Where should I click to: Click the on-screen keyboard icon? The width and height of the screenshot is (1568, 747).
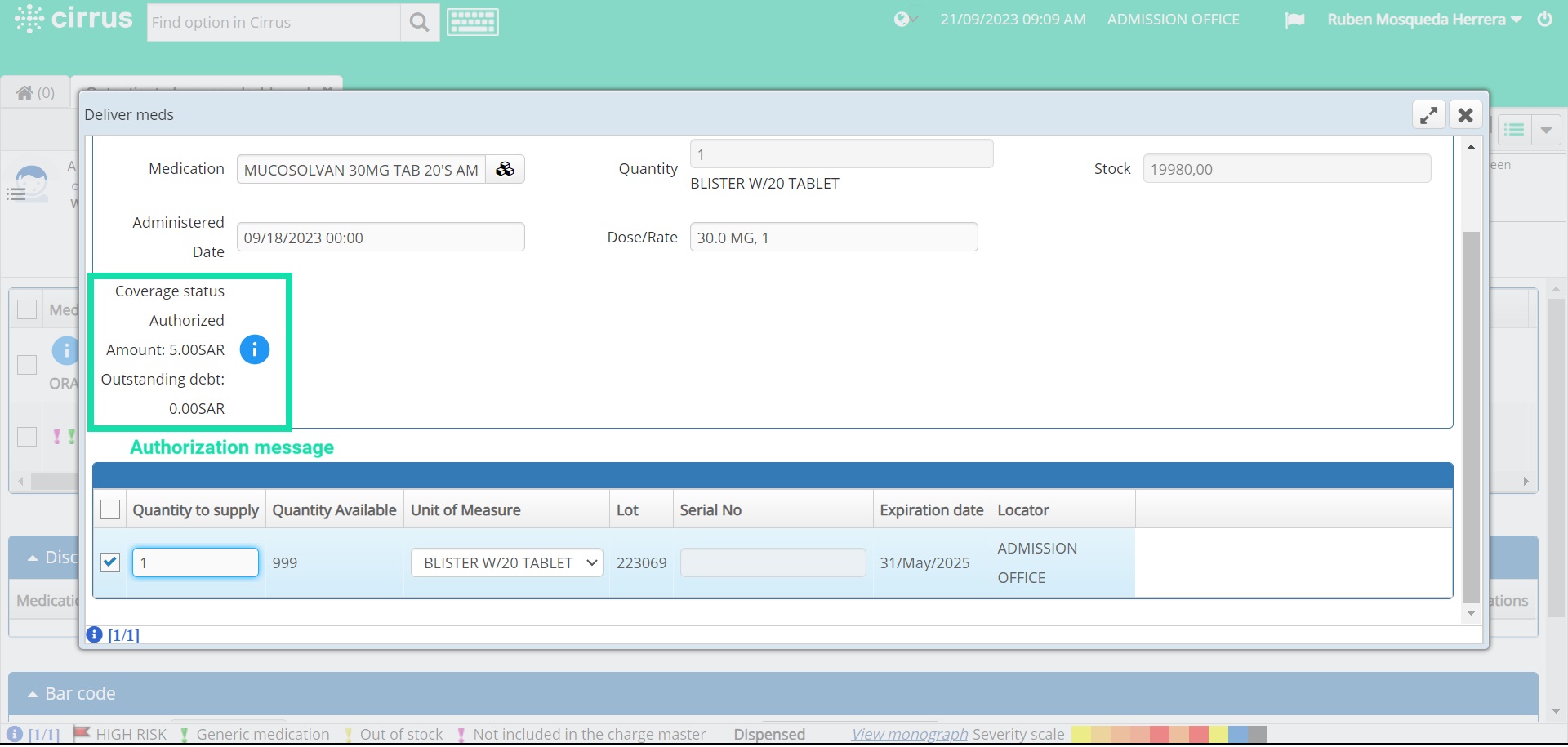click(472, 22)
